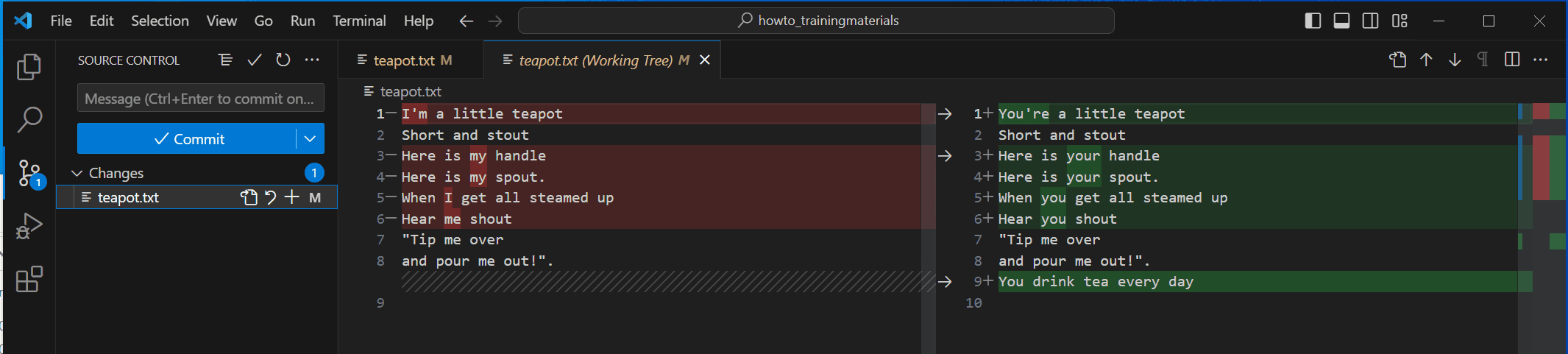
Task: Refresh the source control panel
Action: click(x=283, y=60)
